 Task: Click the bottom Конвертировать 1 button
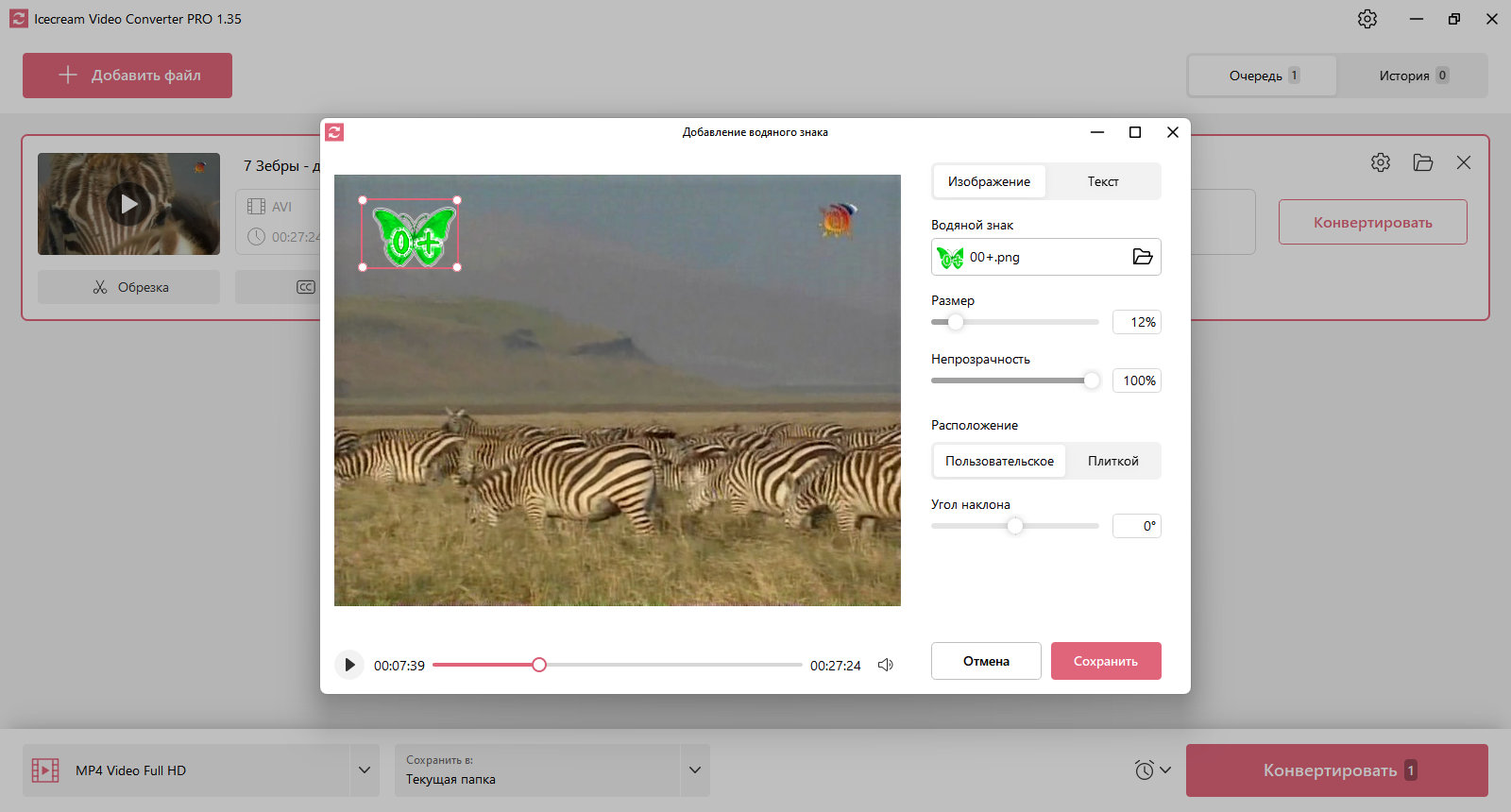1337,770
